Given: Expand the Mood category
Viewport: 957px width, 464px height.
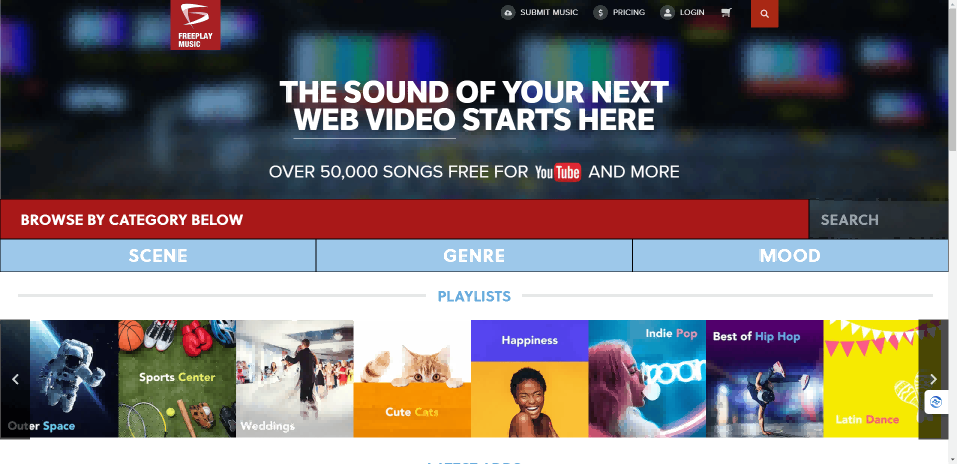Looking at the screenshot, I should point(790,255).
